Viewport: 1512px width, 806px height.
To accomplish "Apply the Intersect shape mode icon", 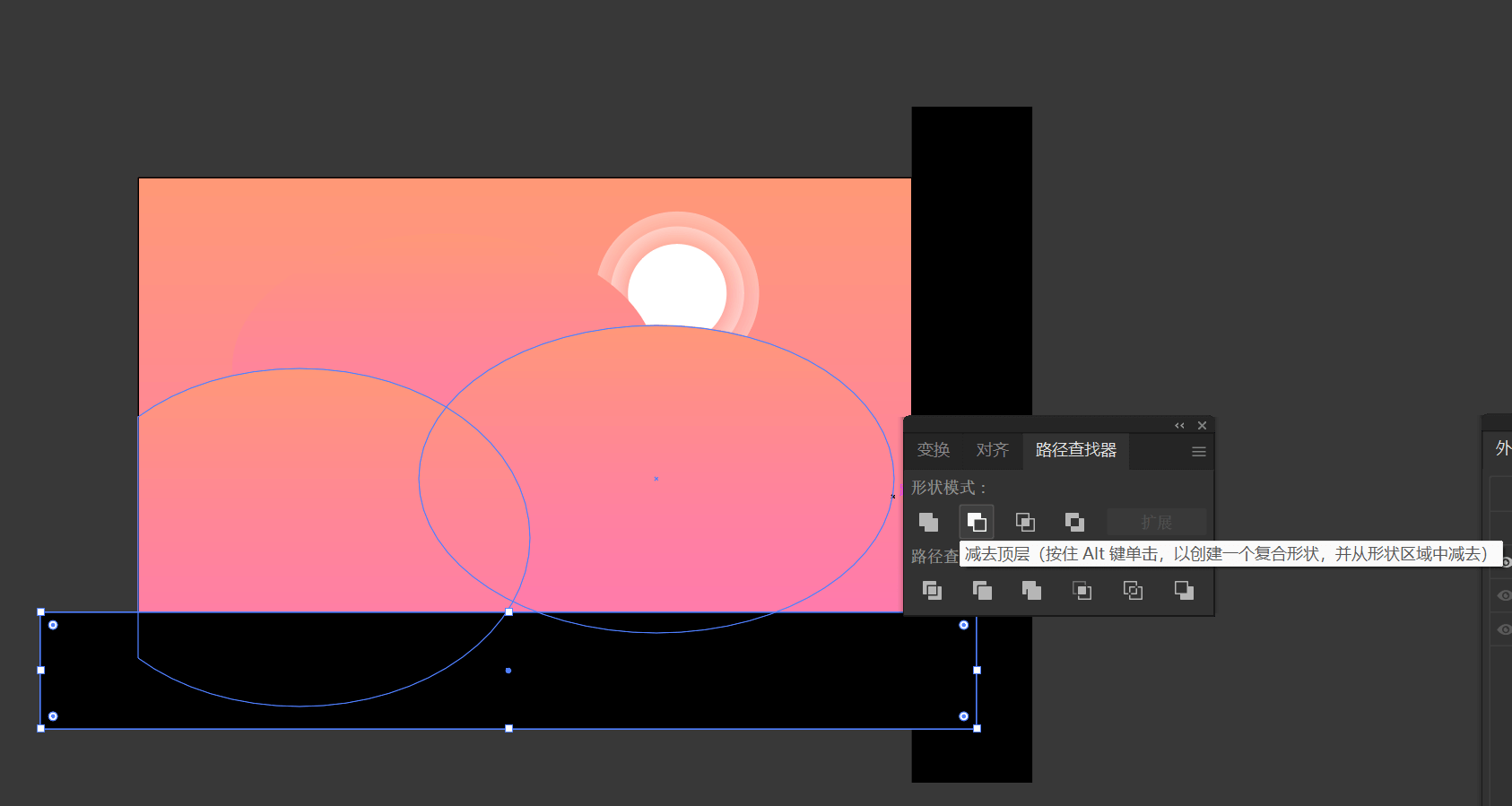I will point(1025,522).
